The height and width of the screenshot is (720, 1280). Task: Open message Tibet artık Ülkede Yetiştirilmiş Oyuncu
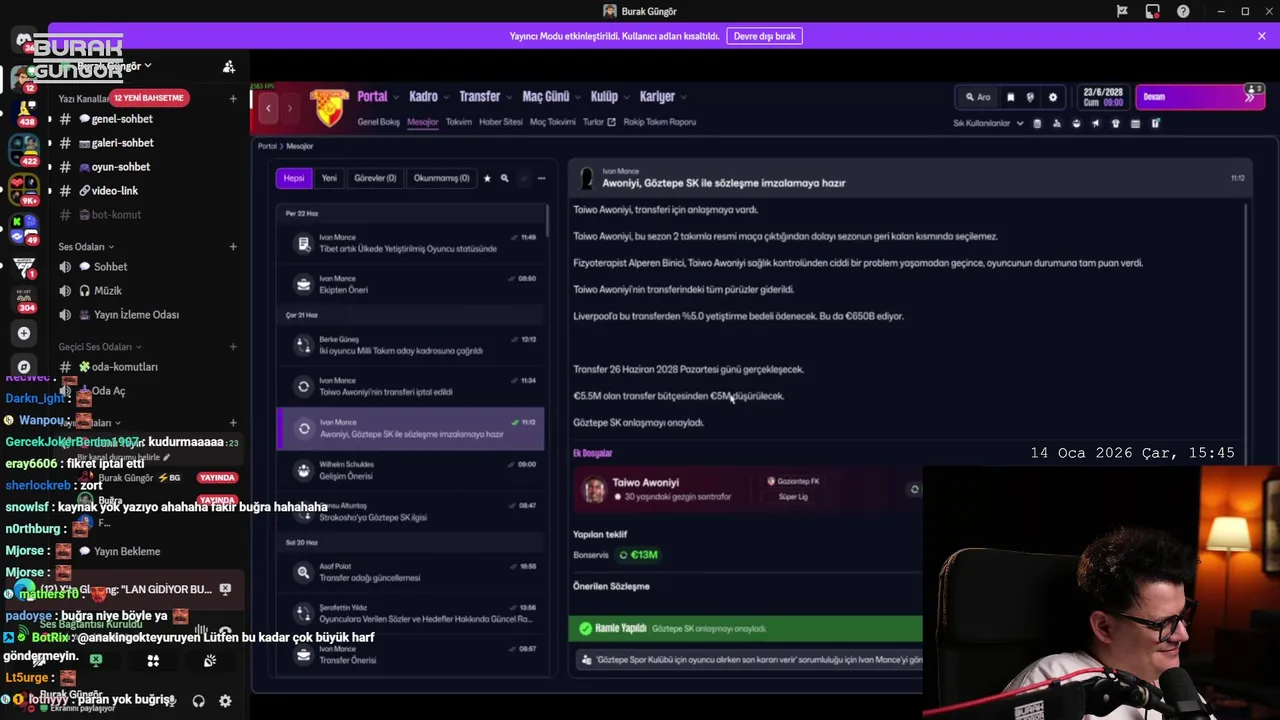[x=411, y=243]
